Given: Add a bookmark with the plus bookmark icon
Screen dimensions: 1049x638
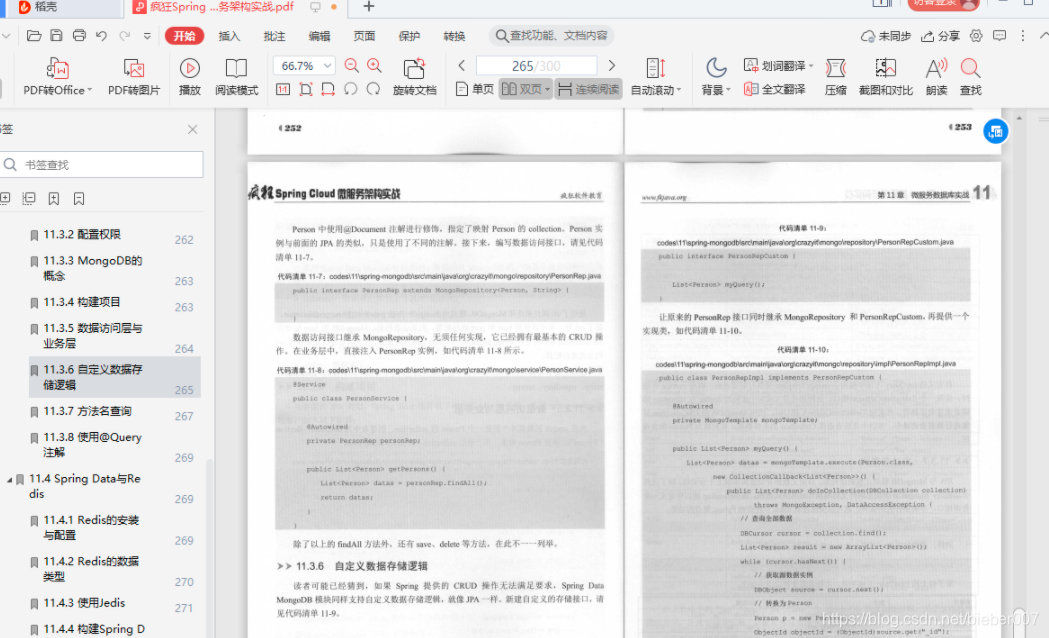Looking at the screenshot, I should pyautogui.click(x=54, y=198).
